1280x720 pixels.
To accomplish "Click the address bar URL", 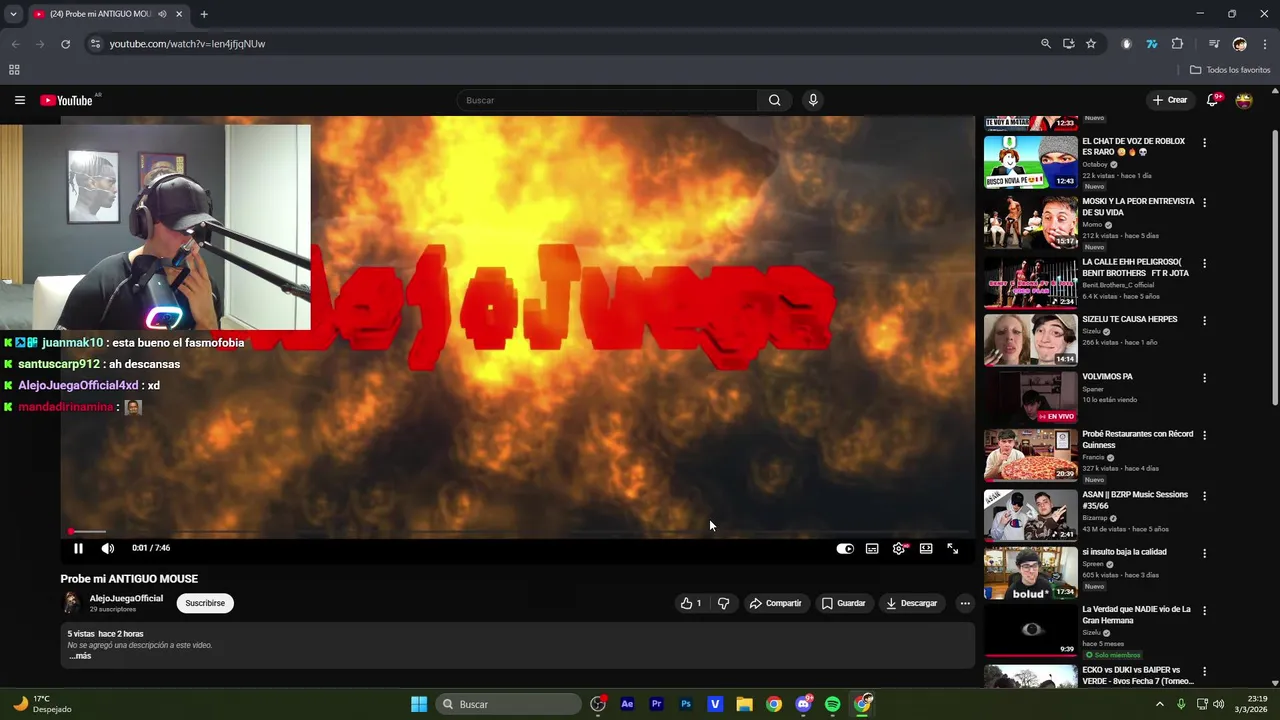I will pyautogui.click(x=187, y=44).
